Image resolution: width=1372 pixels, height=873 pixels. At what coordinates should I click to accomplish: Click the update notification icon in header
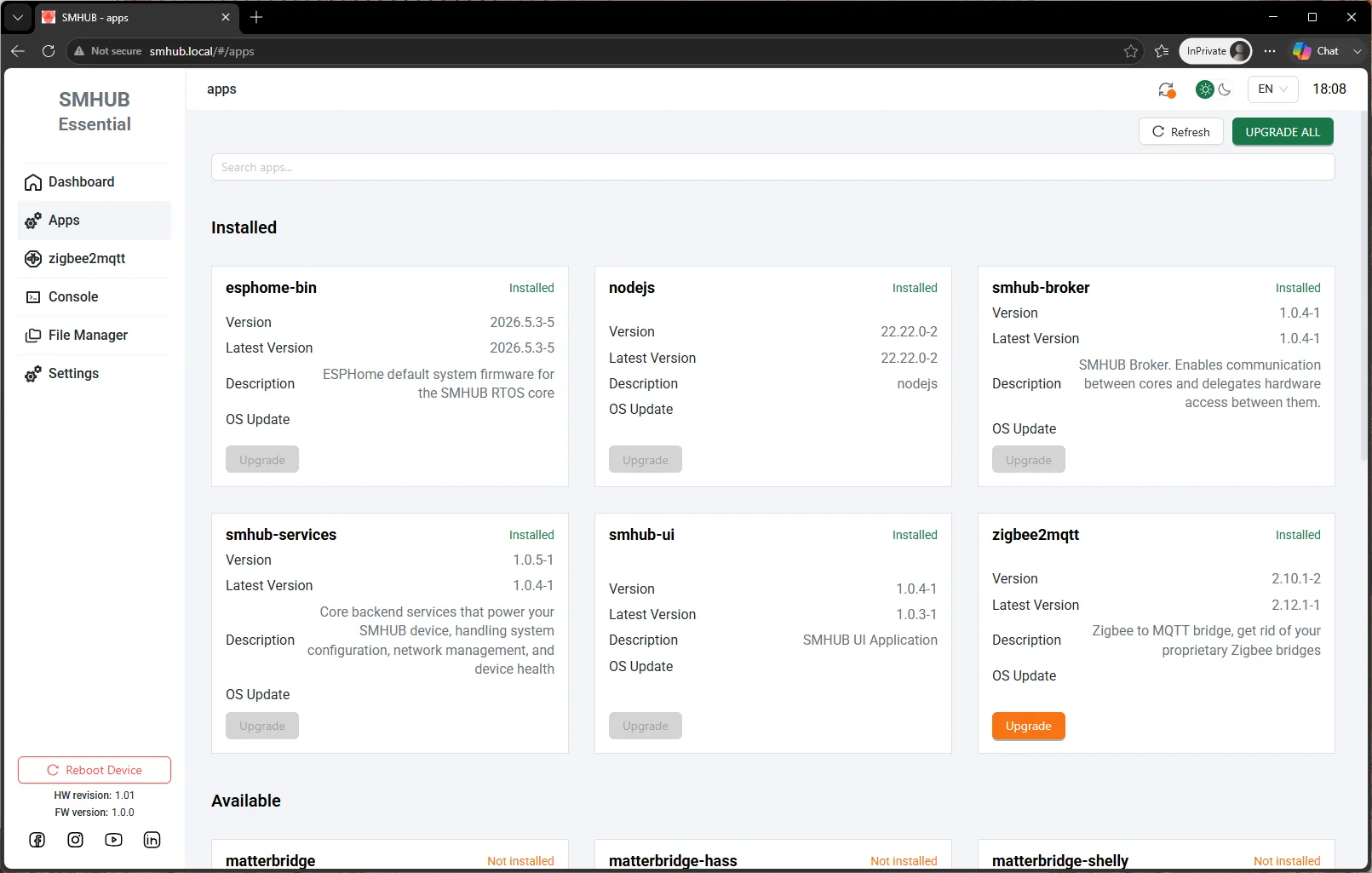(x=1167, y=89)
